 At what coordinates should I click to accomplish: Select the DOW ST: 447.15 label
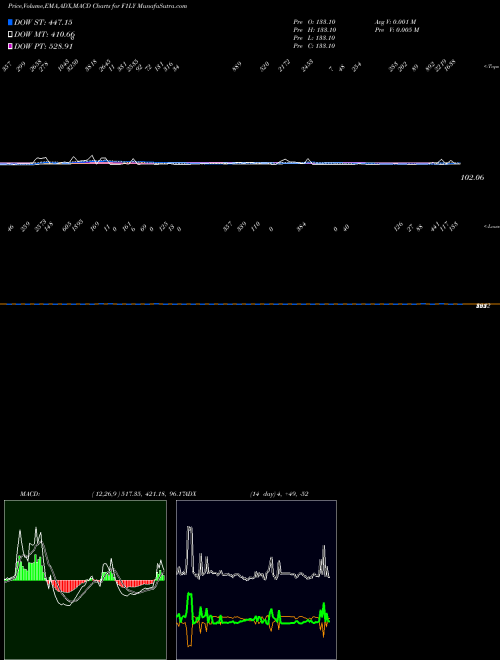(43, 22)
